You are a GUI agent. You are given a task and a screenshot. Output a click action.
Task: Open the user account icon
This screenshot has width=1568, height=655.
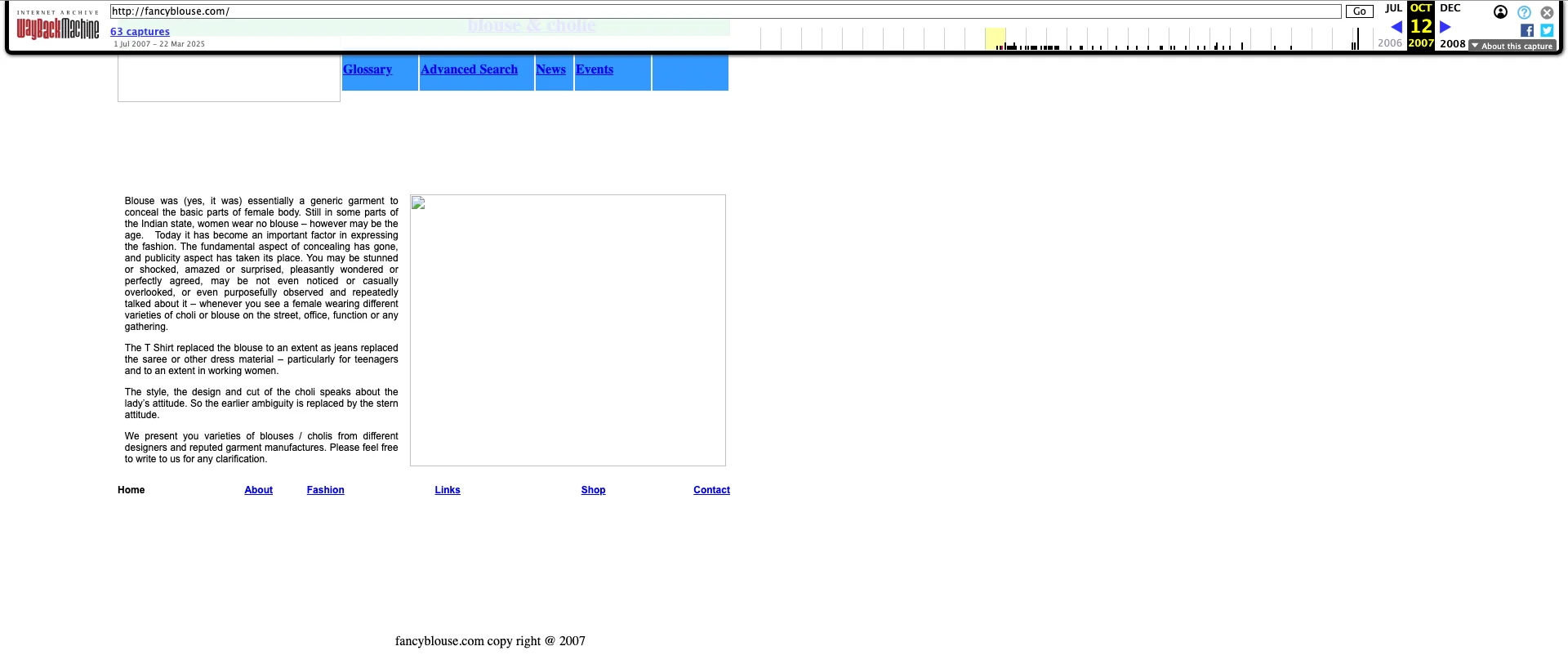coord(1500,12)
